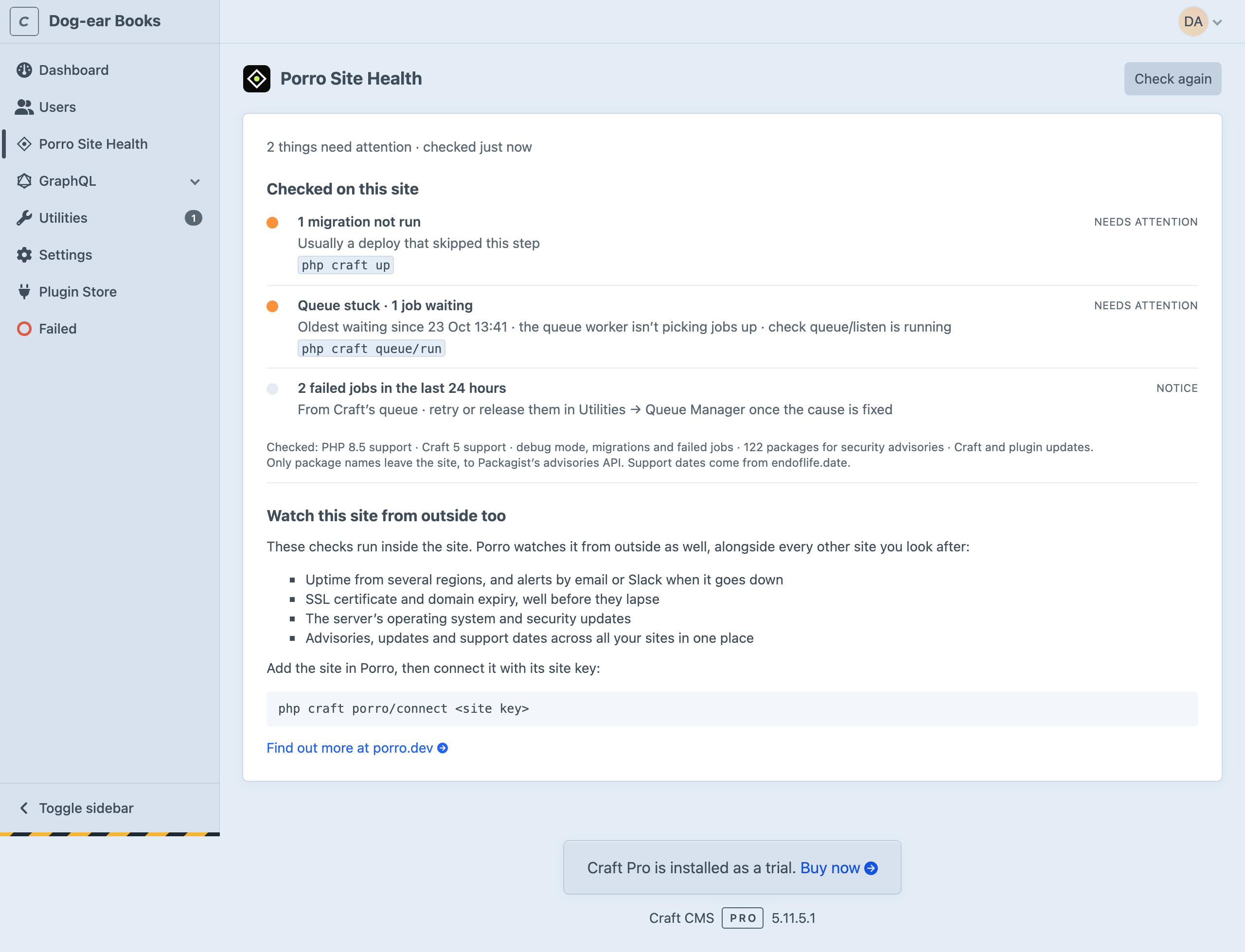
Task: Click the arrow icon beside Buy now
Action: coord(871,868)
